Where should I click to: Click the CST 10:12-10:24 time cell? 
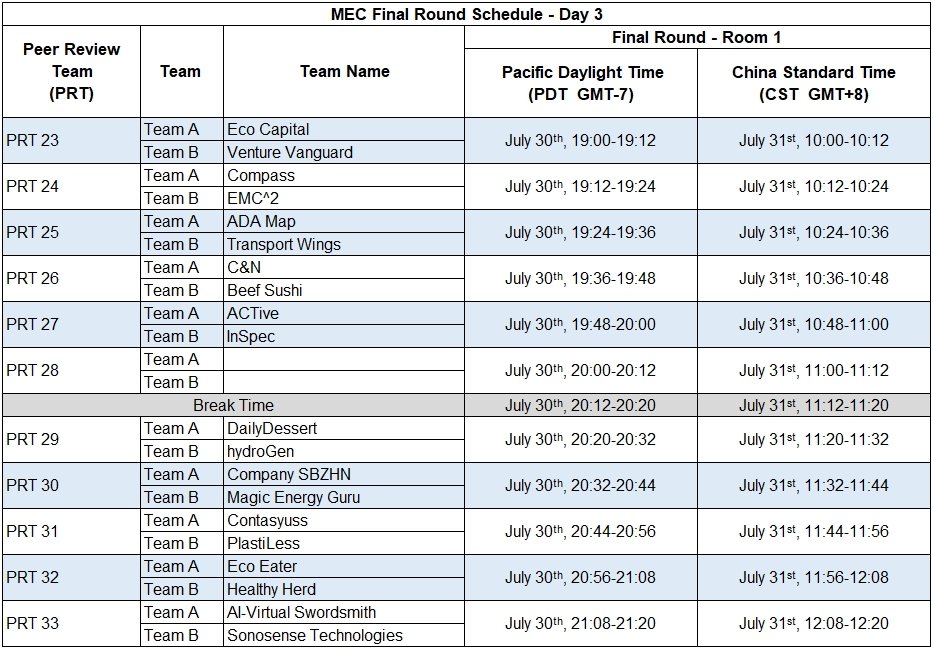click(813, 186)
